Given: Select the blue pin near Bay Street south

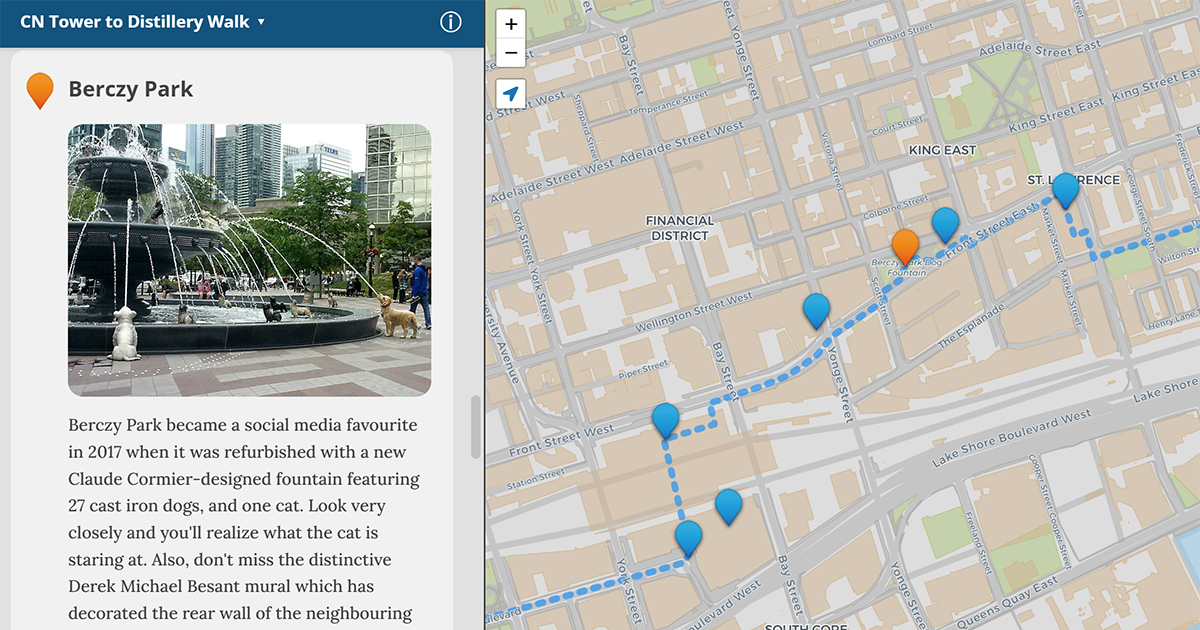Looking at the screenshot, I should pyautogui.click(x=729, y=507).
